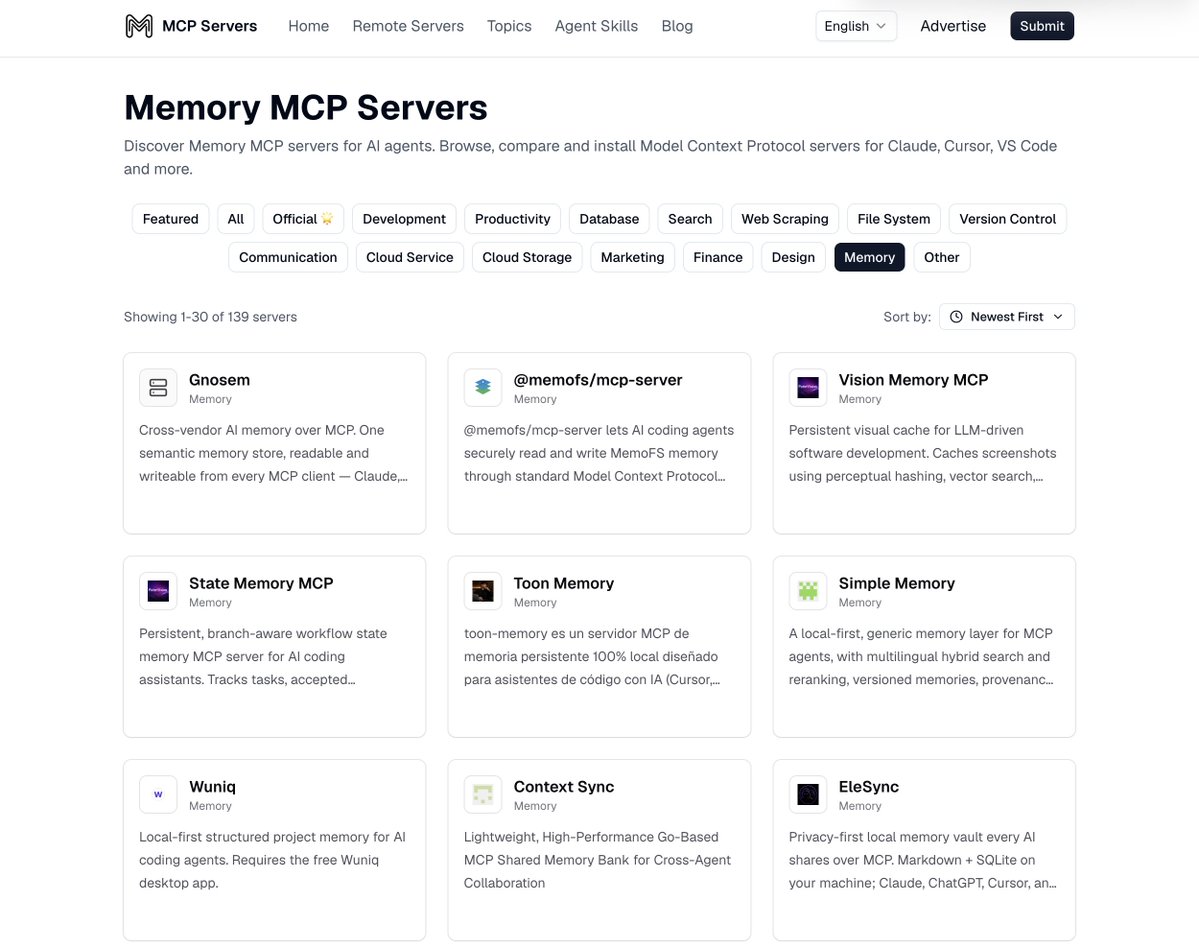Click the State Memory MCP thumbnail icon
Screen dimensions: 1199x948
coord(158,591)
